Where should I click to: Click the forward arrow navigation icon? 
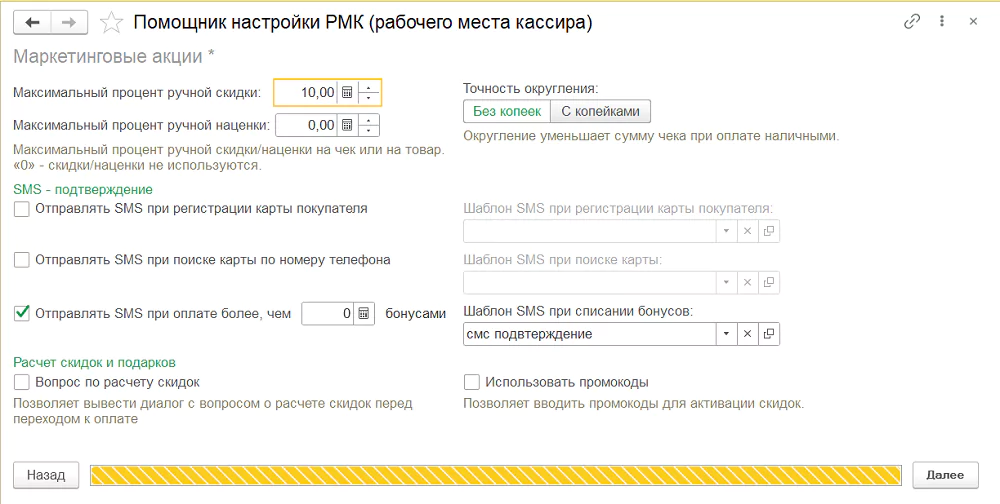coord(69,23)
